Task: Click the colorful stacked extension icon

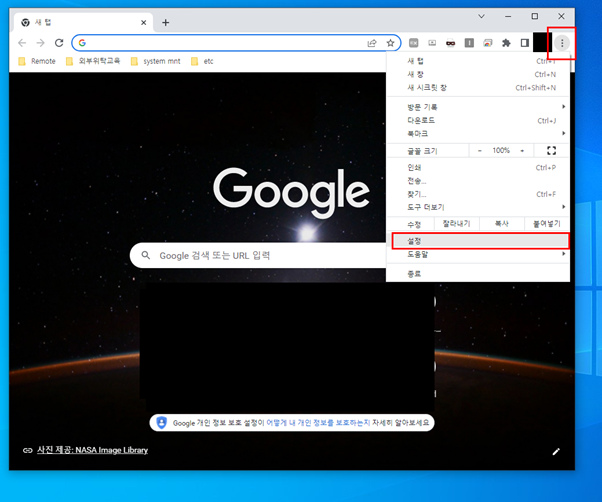Action: coord(488,43)
